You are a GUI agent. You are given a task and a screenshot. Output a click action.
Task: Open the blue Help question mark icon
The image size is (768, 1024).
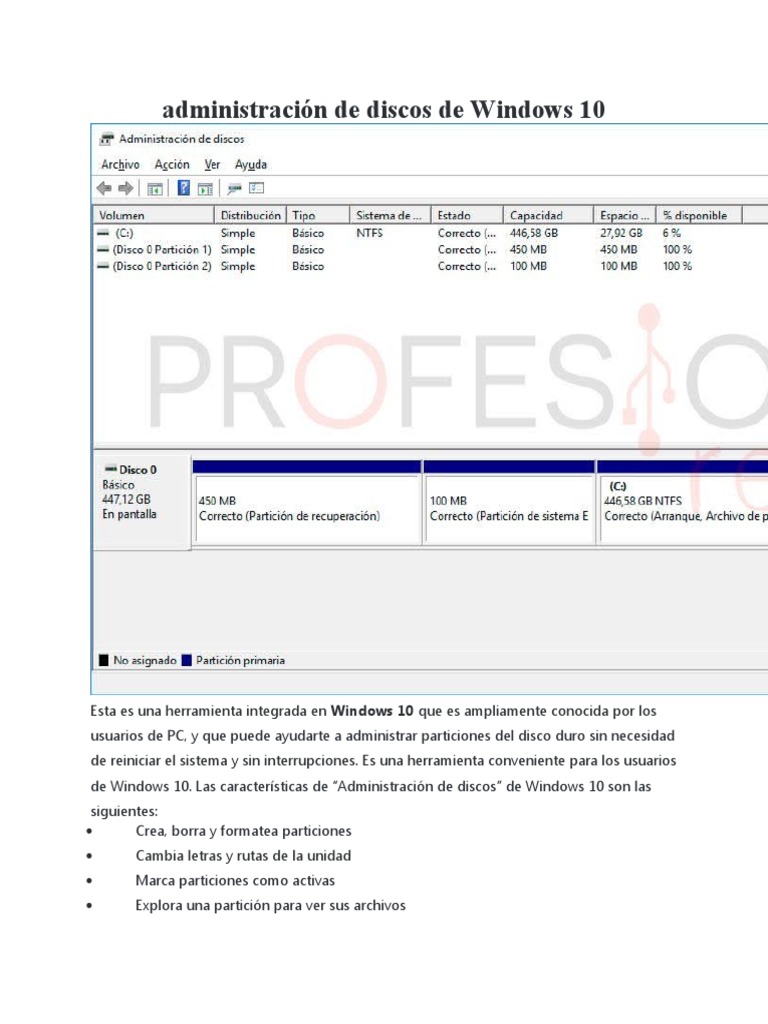tap(184, 188)
